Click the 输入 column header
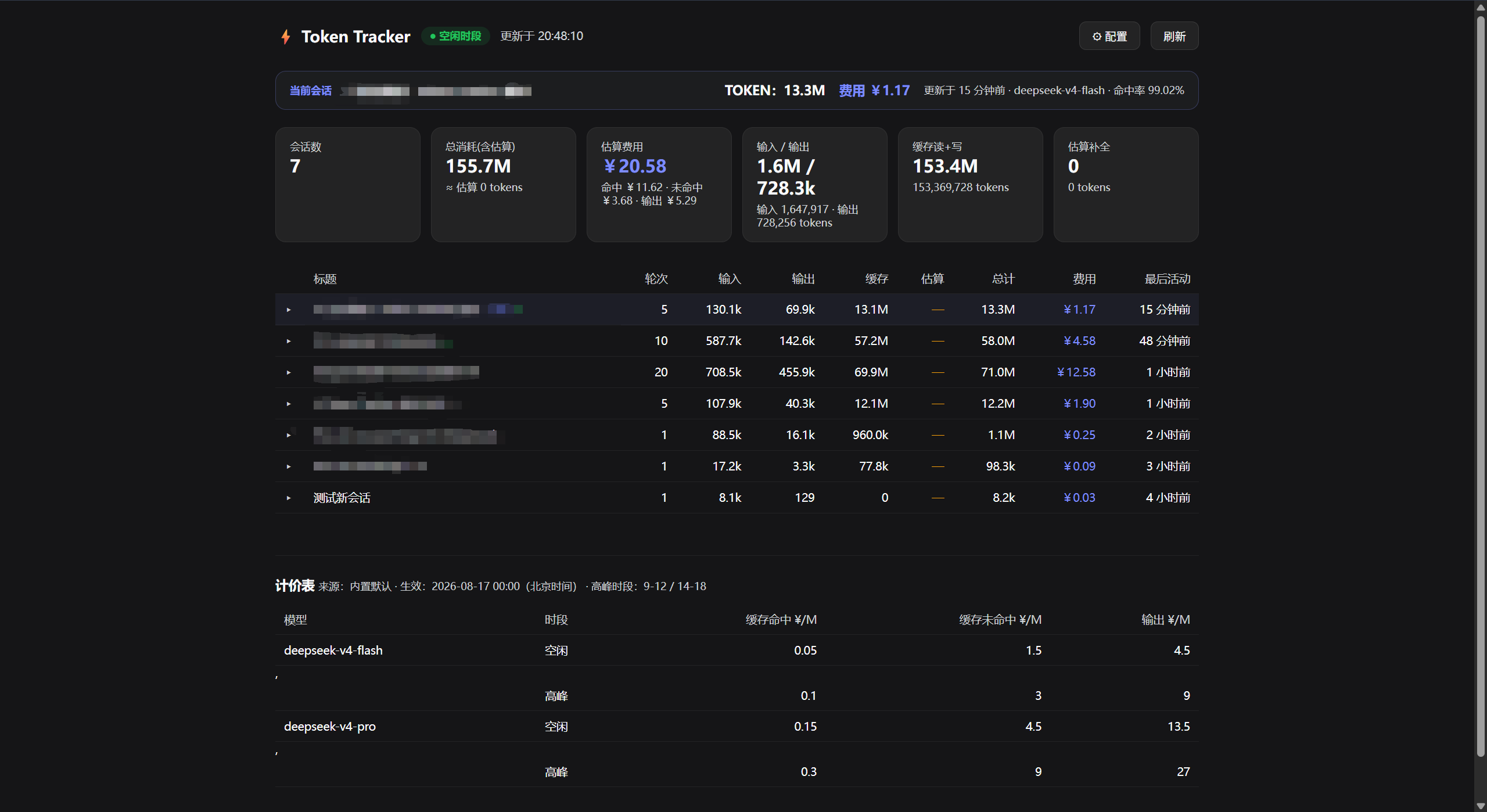Viewport: 1487px width, 812px height. pos(730,279)
